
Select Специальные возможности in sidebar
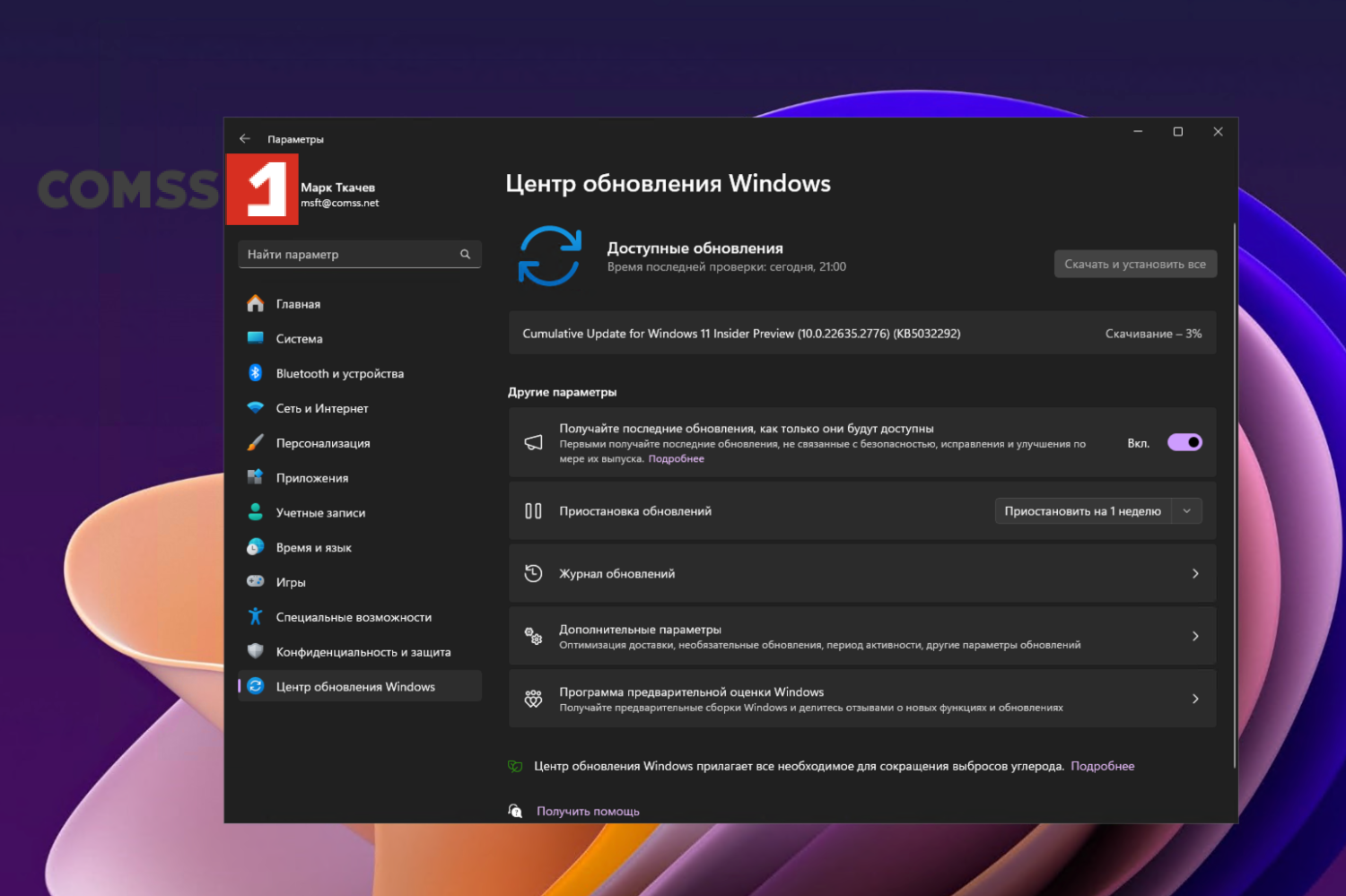[360, 616]
